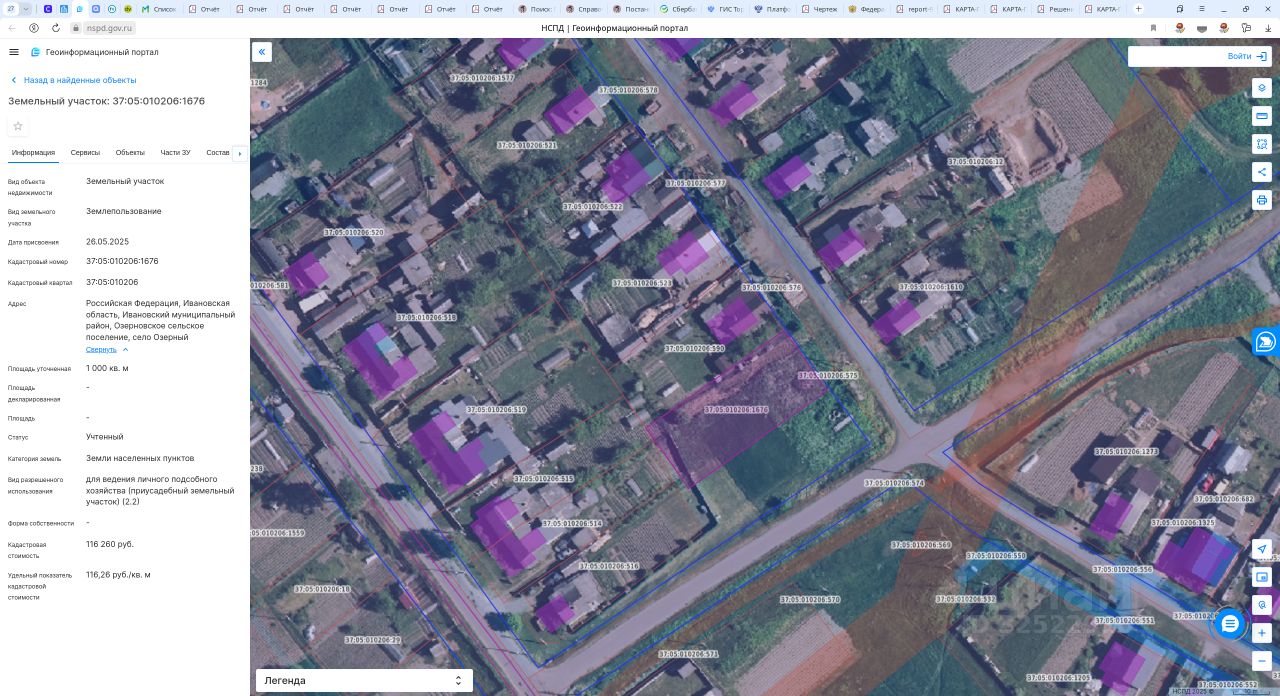
Task: Click the area value 1 000 кв. м
Action: (x=107, y=369)
